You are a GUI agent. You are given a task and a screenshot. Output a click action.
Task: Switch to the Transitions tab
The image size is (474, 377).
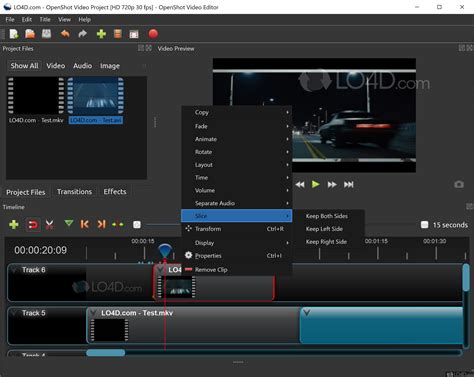coord(74,192)
